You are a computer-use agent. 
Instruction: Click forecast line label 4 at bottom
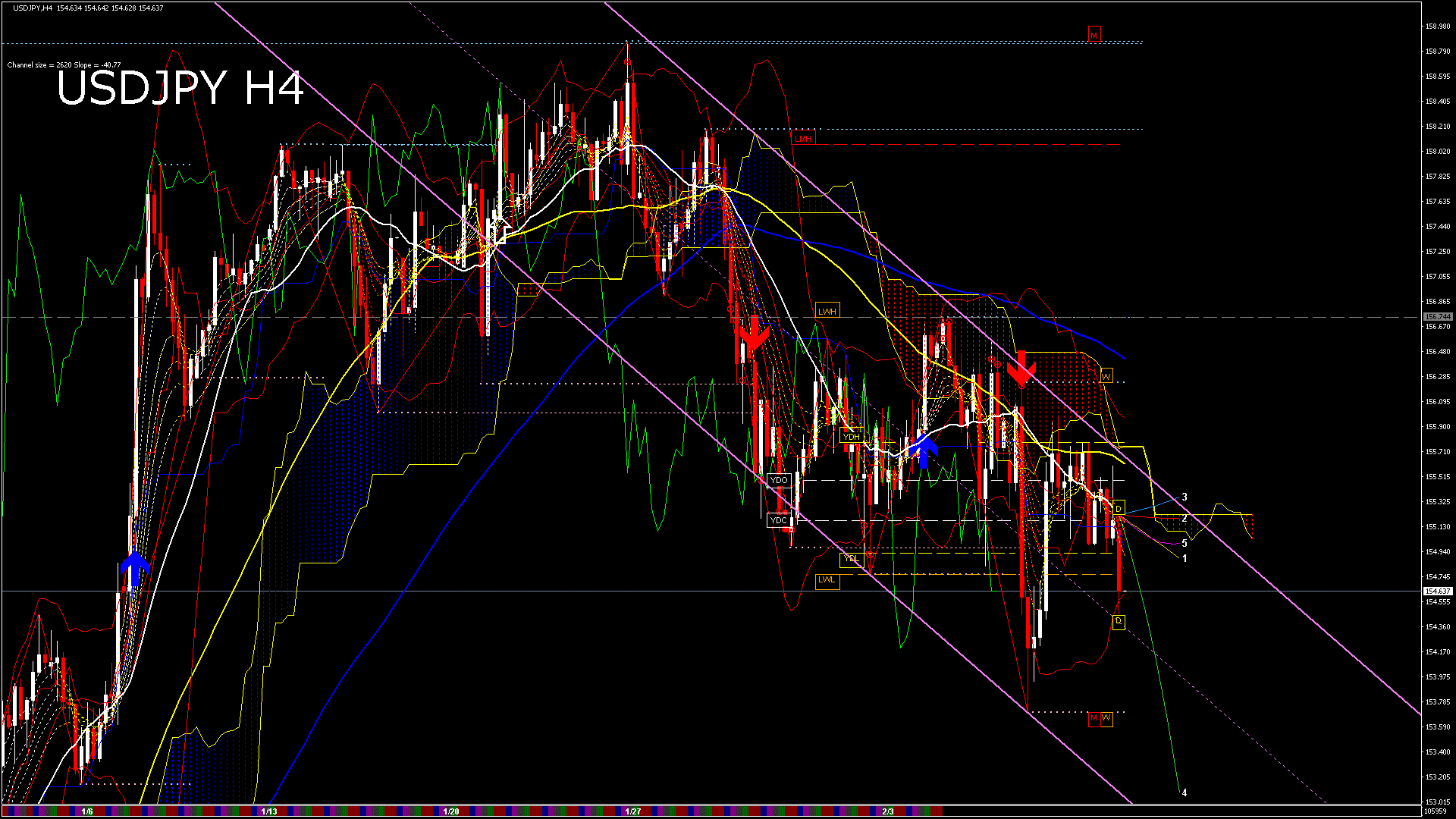coord(1185,793)
